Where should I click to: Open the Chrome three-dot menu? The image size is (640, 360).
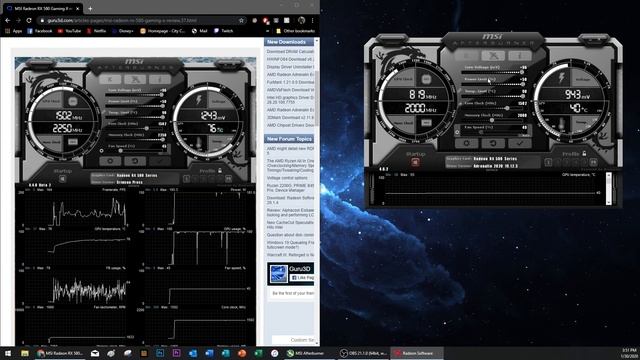coord(313,20)
